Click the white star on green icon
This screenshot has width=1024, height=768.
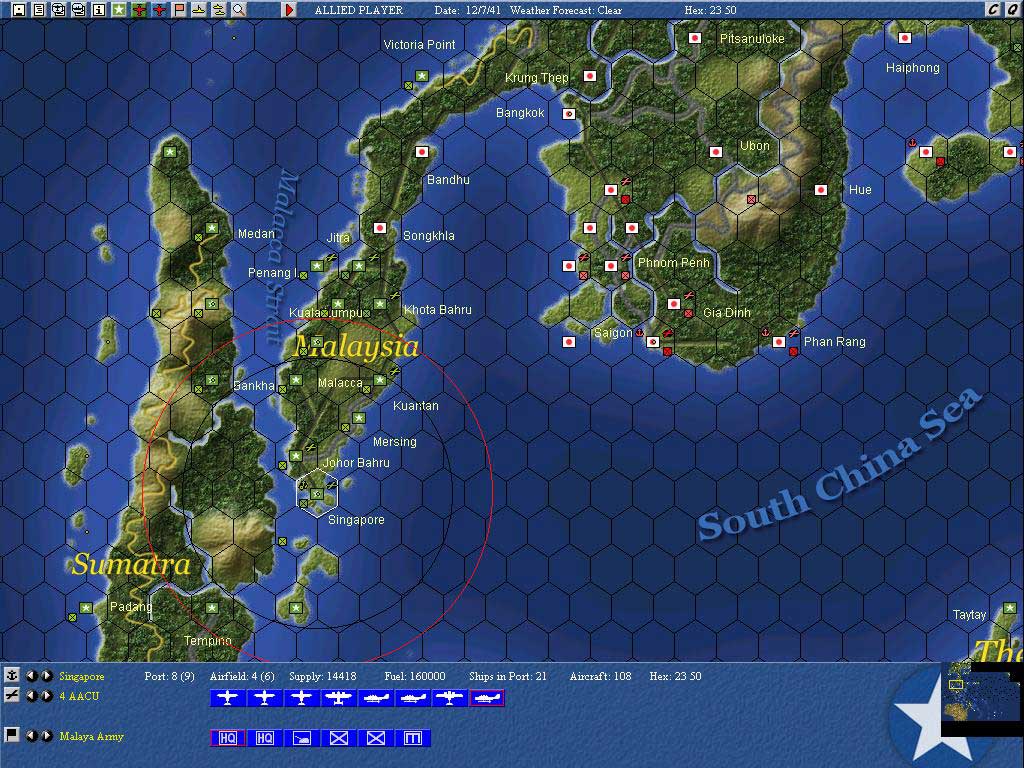point(119,10)
